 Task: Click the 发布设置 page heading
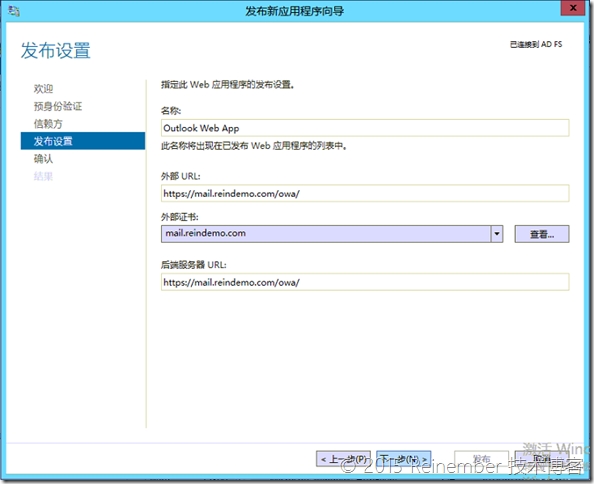pyautogui.click(x=55, y=51)
